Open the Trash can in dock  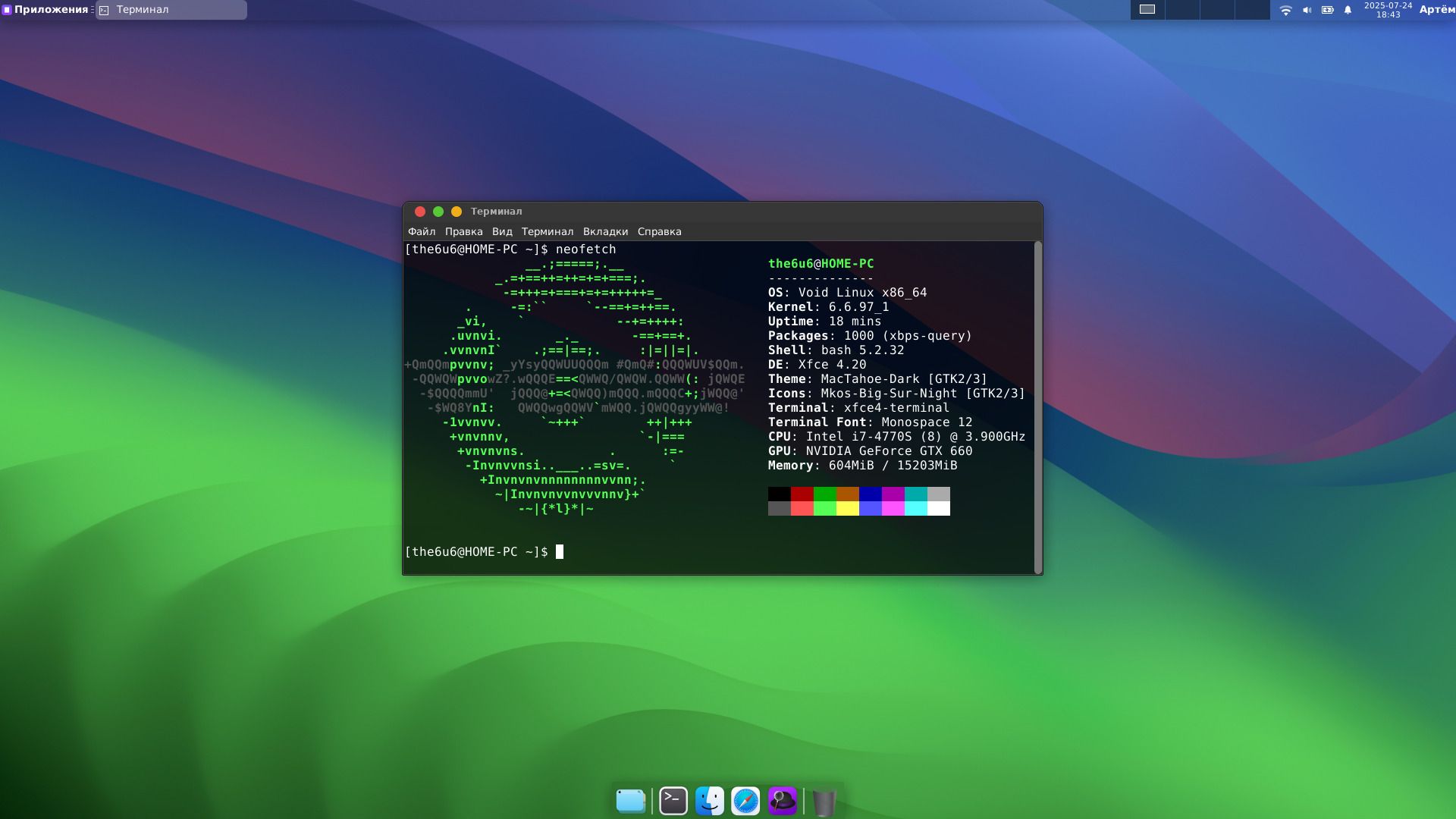(824, 802)
